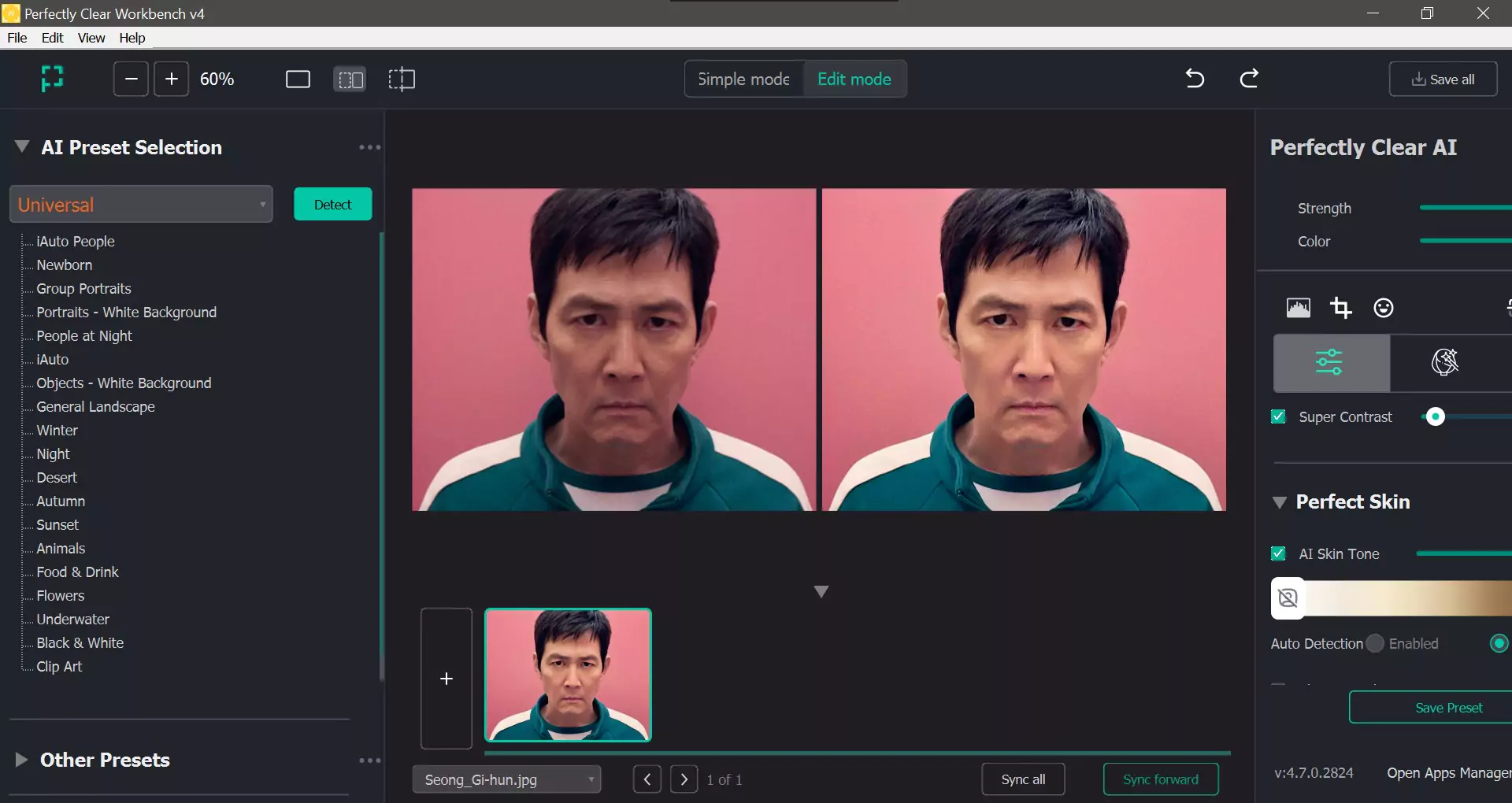Click the Sync forward button
This screenshot has height=803, width=1512.
click(1161, 779)
